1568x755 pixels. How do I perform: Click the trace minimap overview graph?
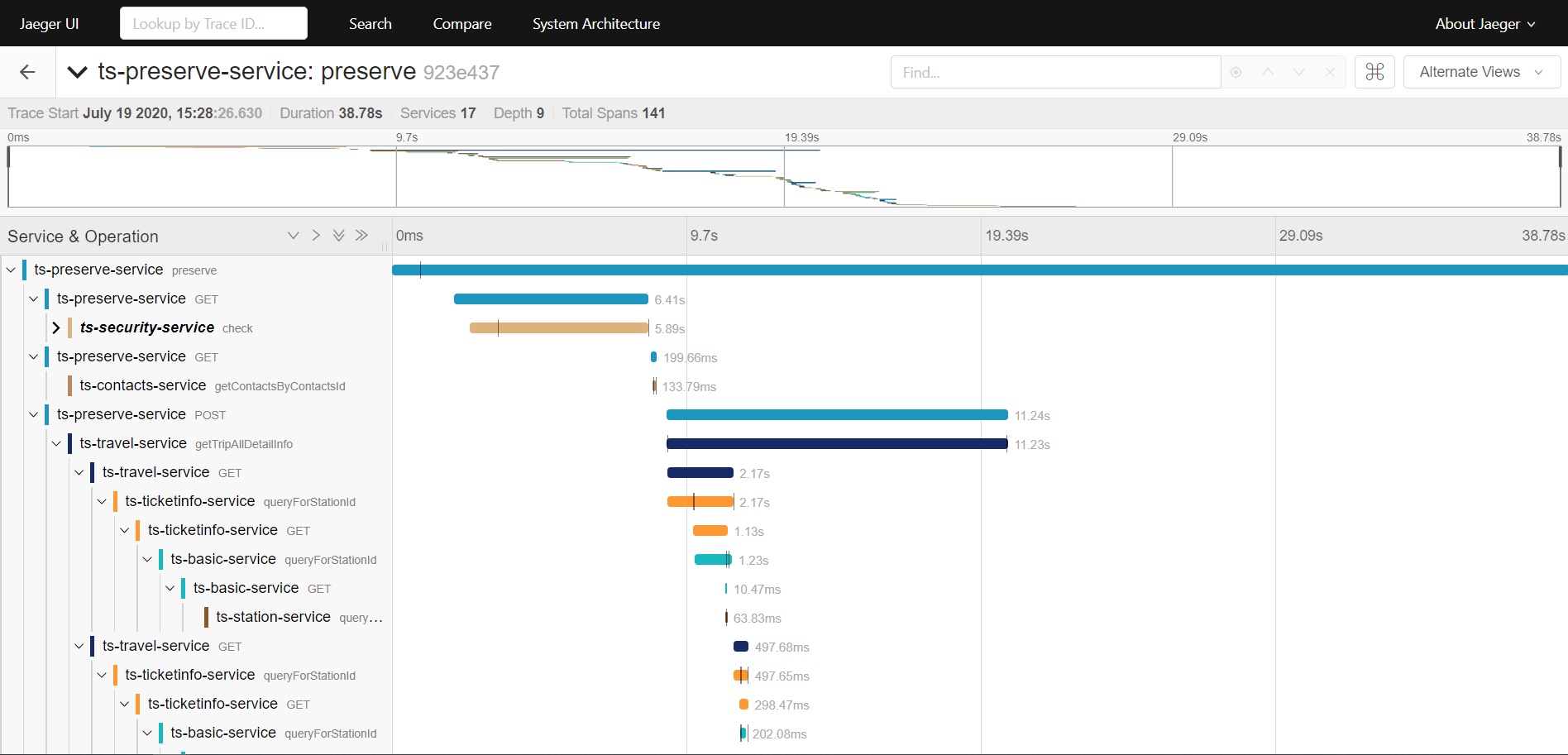click(784, 177)
